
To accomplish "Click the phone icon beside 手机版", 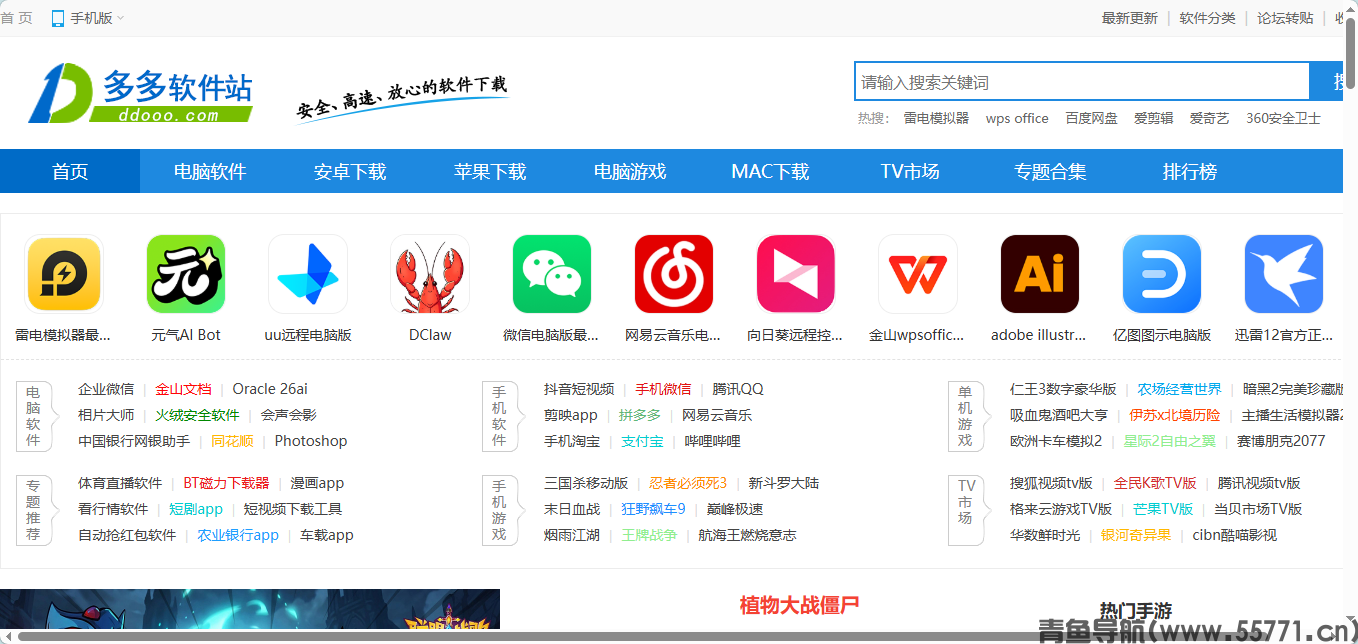I will tap(58, 18).
